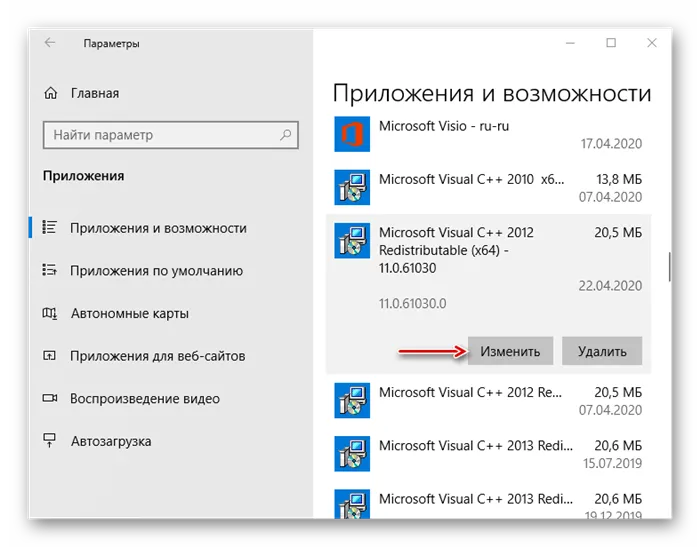Click the Microsoft Visio Office icon
This screenshot has height=547, width=700.
pos(351,134)
